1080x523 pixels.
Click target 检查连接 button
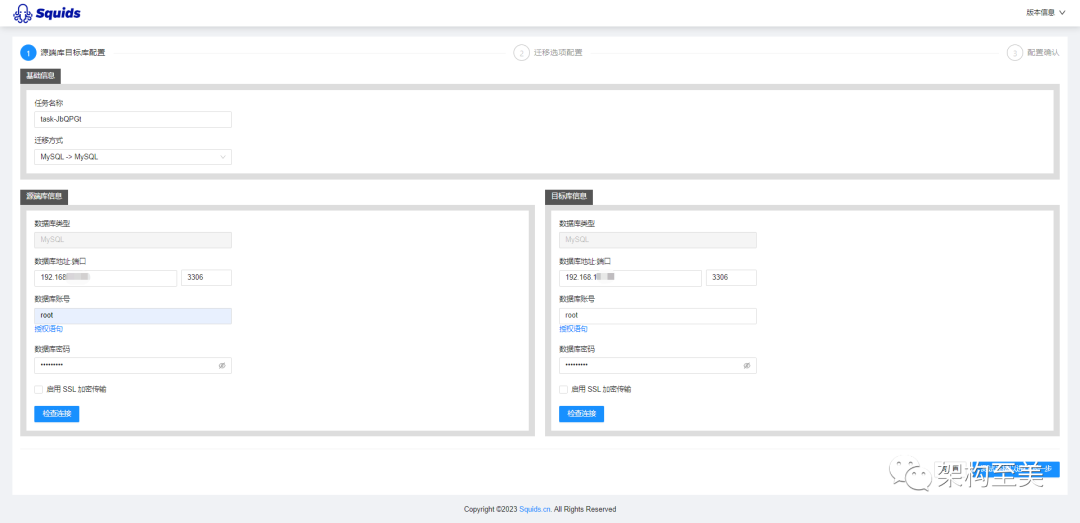click(x=581, y=414)
